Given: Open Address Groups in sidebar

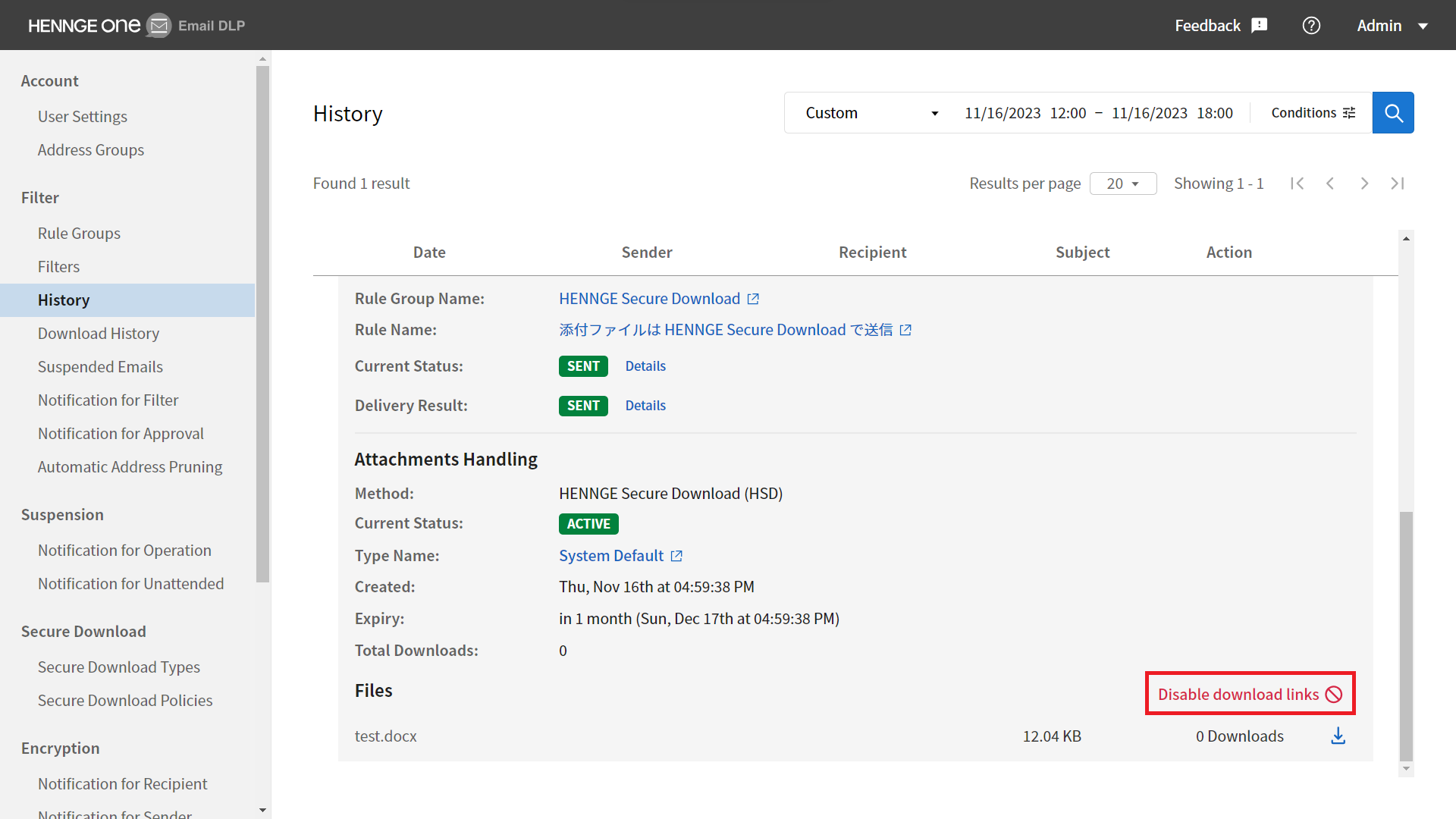Looking at the screenshot, I should (91, 150).
